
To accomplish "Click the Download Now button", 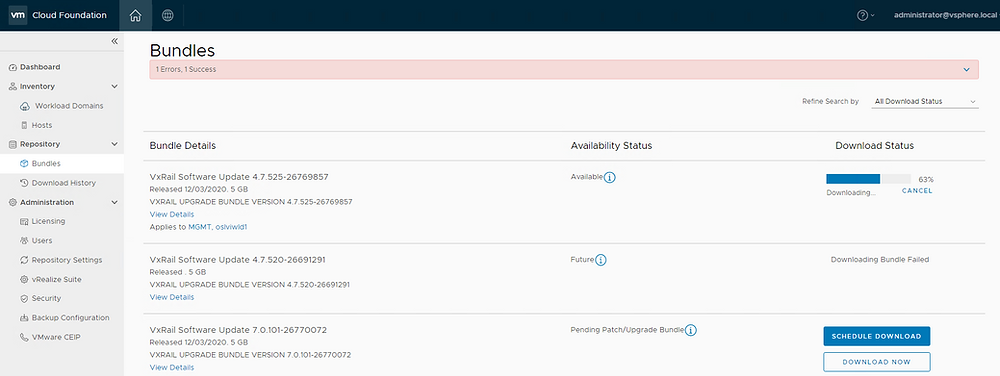I will 877,362.
